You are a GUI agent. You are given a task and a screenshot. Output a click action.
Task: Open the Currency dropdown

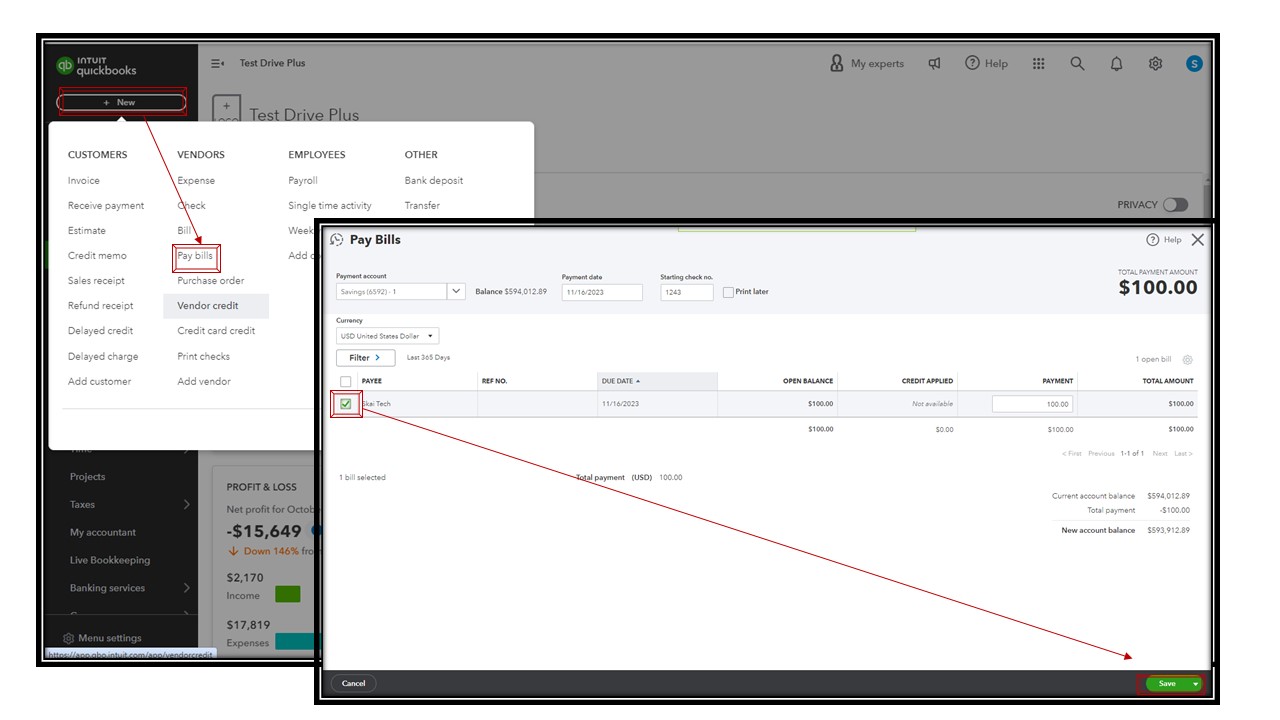pos(387,336)
